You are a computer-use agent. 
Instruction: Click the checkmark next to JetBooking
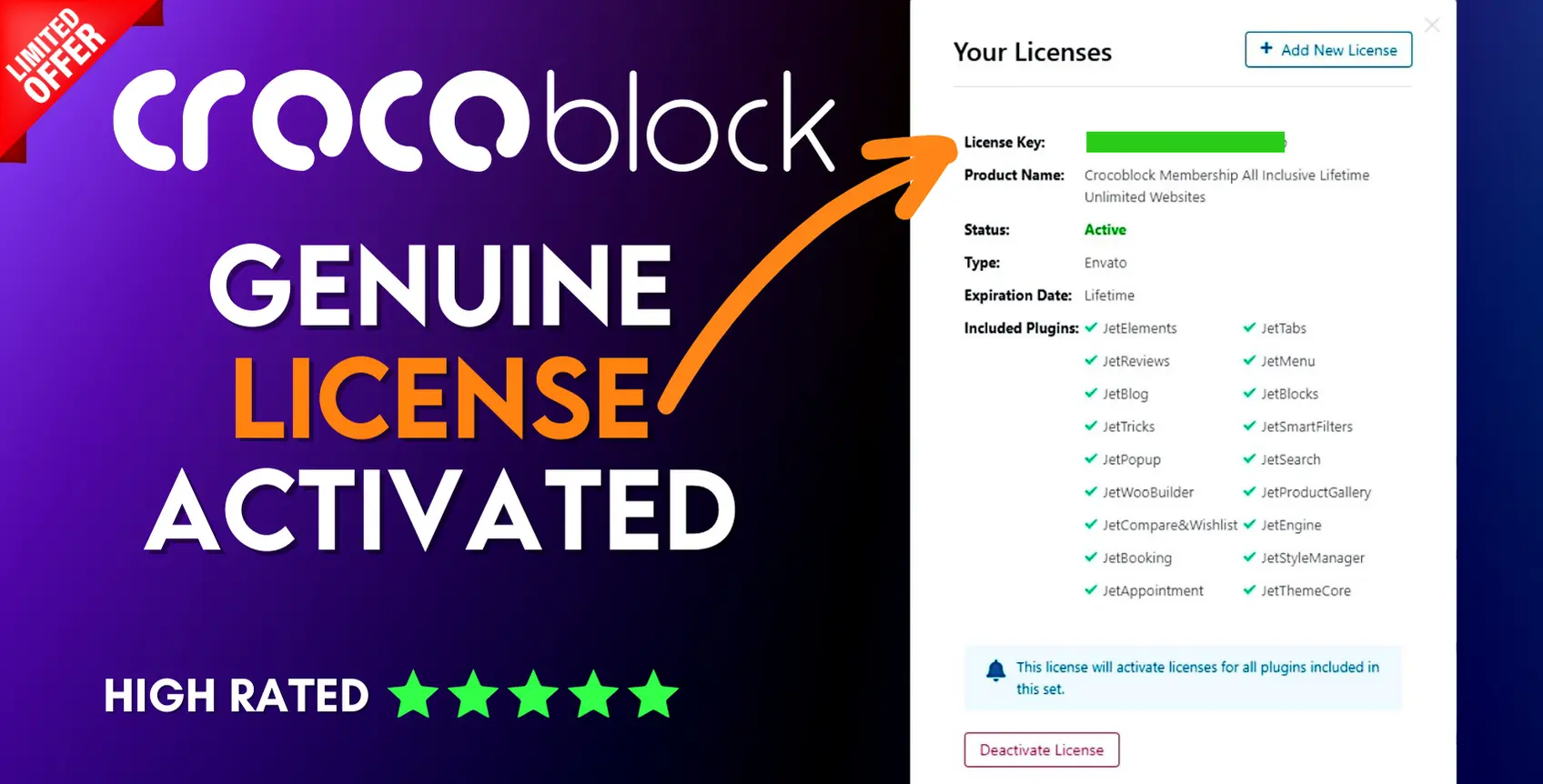tap(1091, 557)
